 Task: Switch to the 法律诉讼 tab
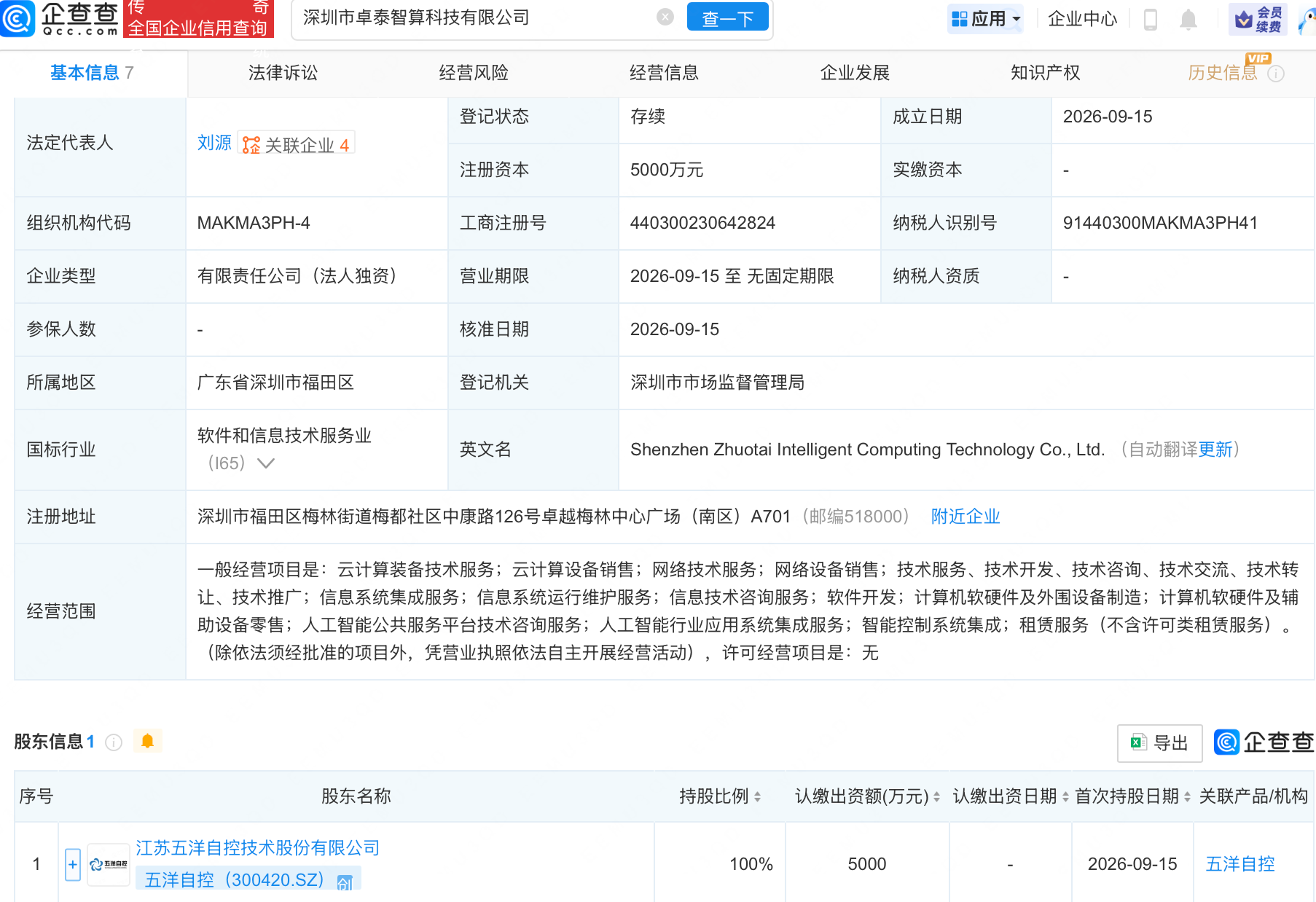coord(283,73)
